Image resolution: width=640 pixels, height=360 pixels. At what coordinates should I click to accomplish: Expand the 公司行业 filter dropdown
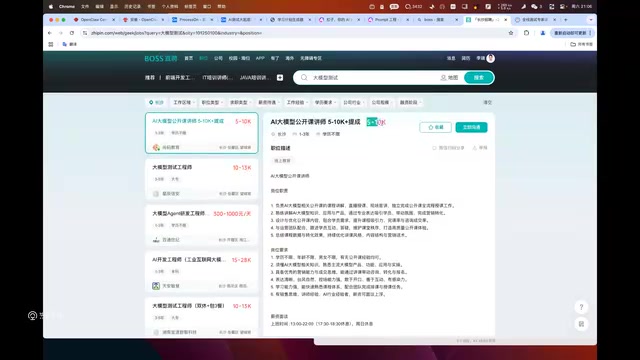[x=354, y=102]
